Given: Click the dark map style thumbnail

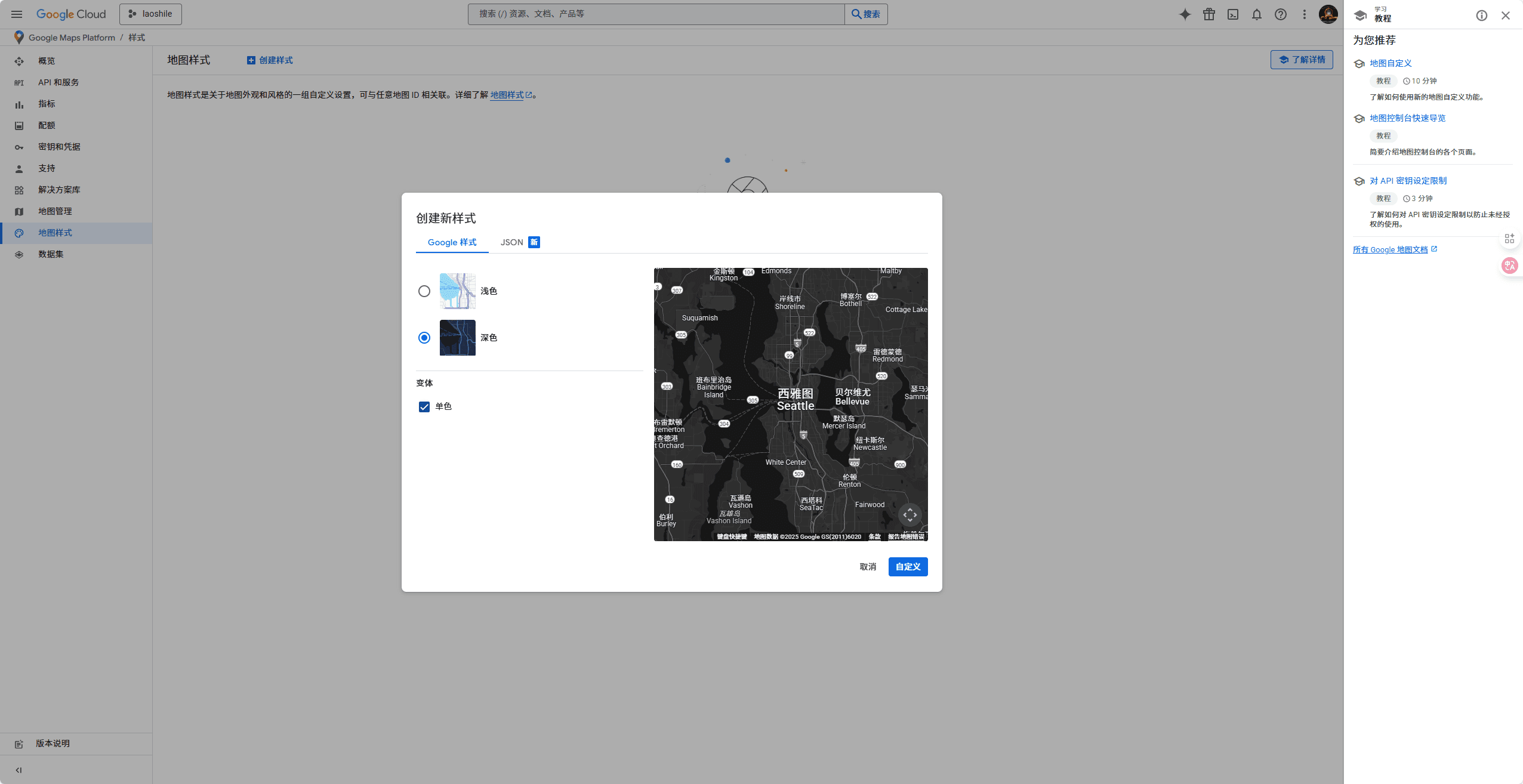Looking at the screenshot, I should pyautogui.click(x=458, y=338).
